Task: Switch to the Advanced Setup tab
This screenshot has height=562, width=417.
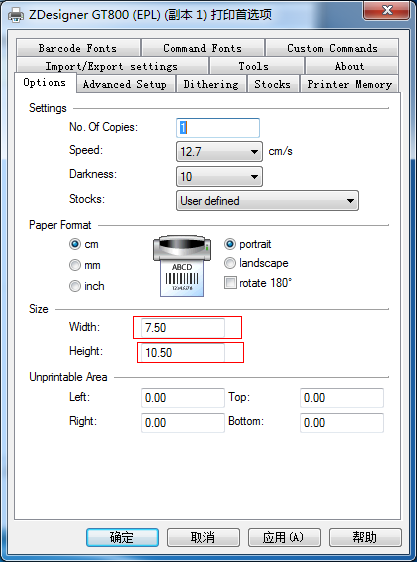Action: [x=125, y=84]
